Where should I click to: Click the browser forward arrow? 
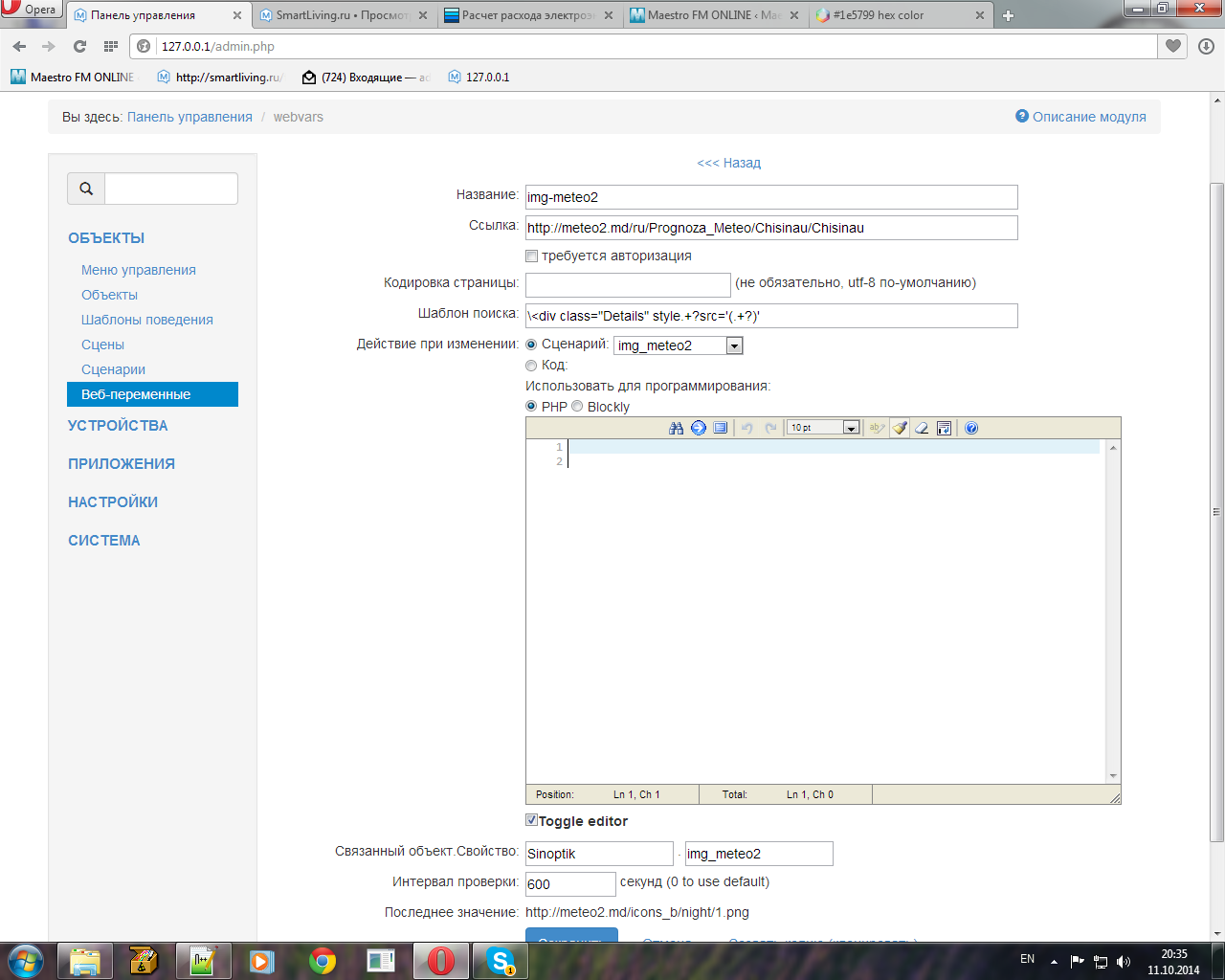pos(49,46)
